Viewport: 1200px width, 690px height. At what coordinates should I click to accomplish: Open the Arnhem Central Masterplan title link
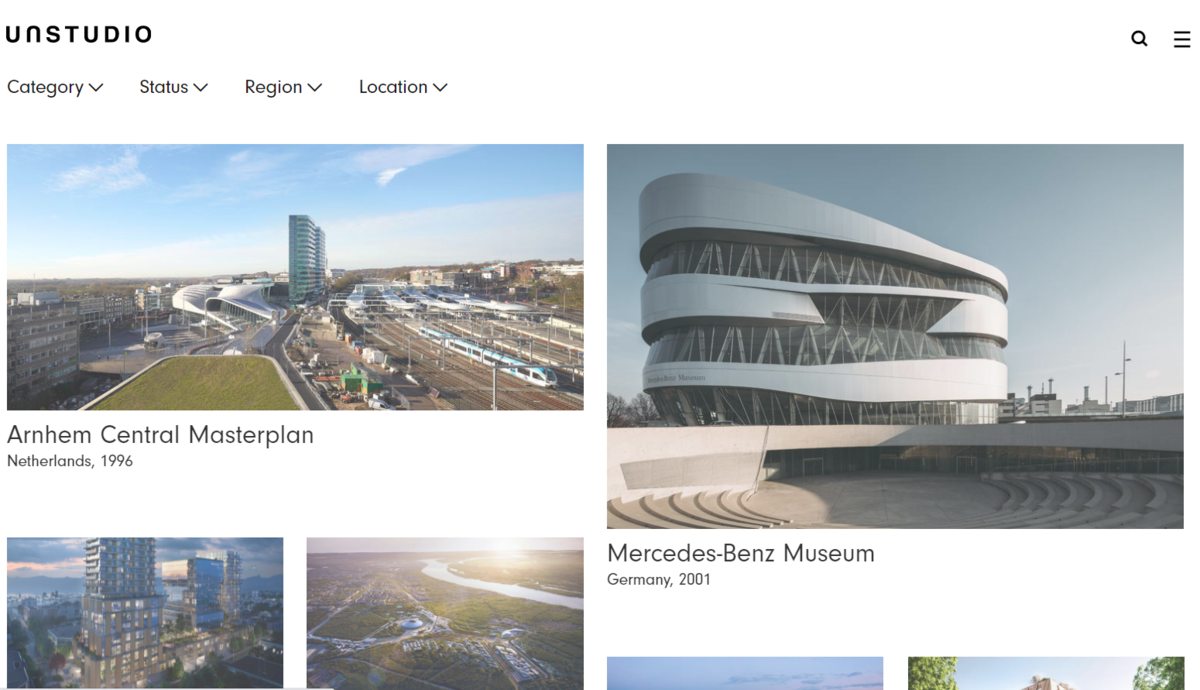click(x=160, y=435)
